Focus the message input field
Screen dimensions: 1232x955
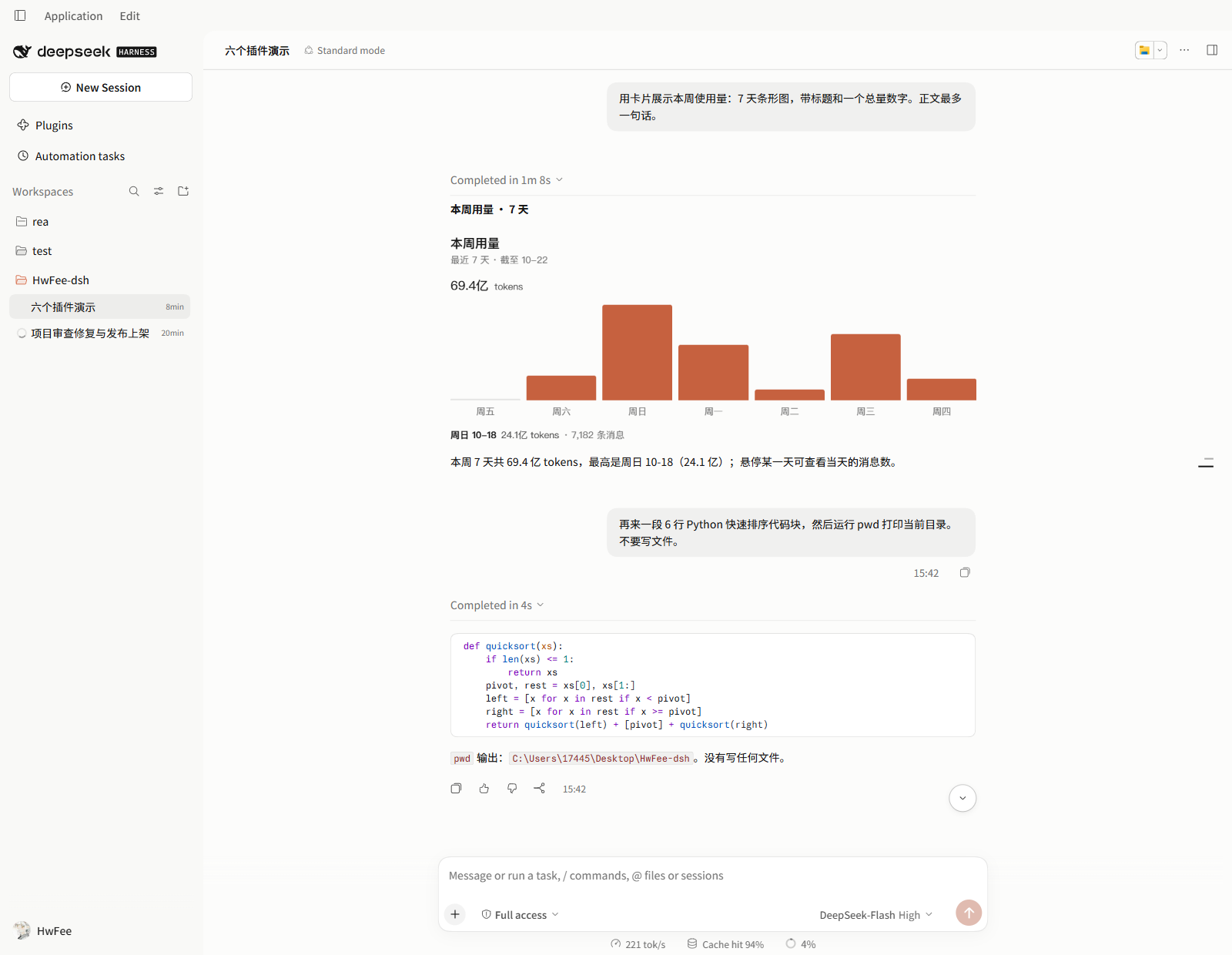(713, 876)
